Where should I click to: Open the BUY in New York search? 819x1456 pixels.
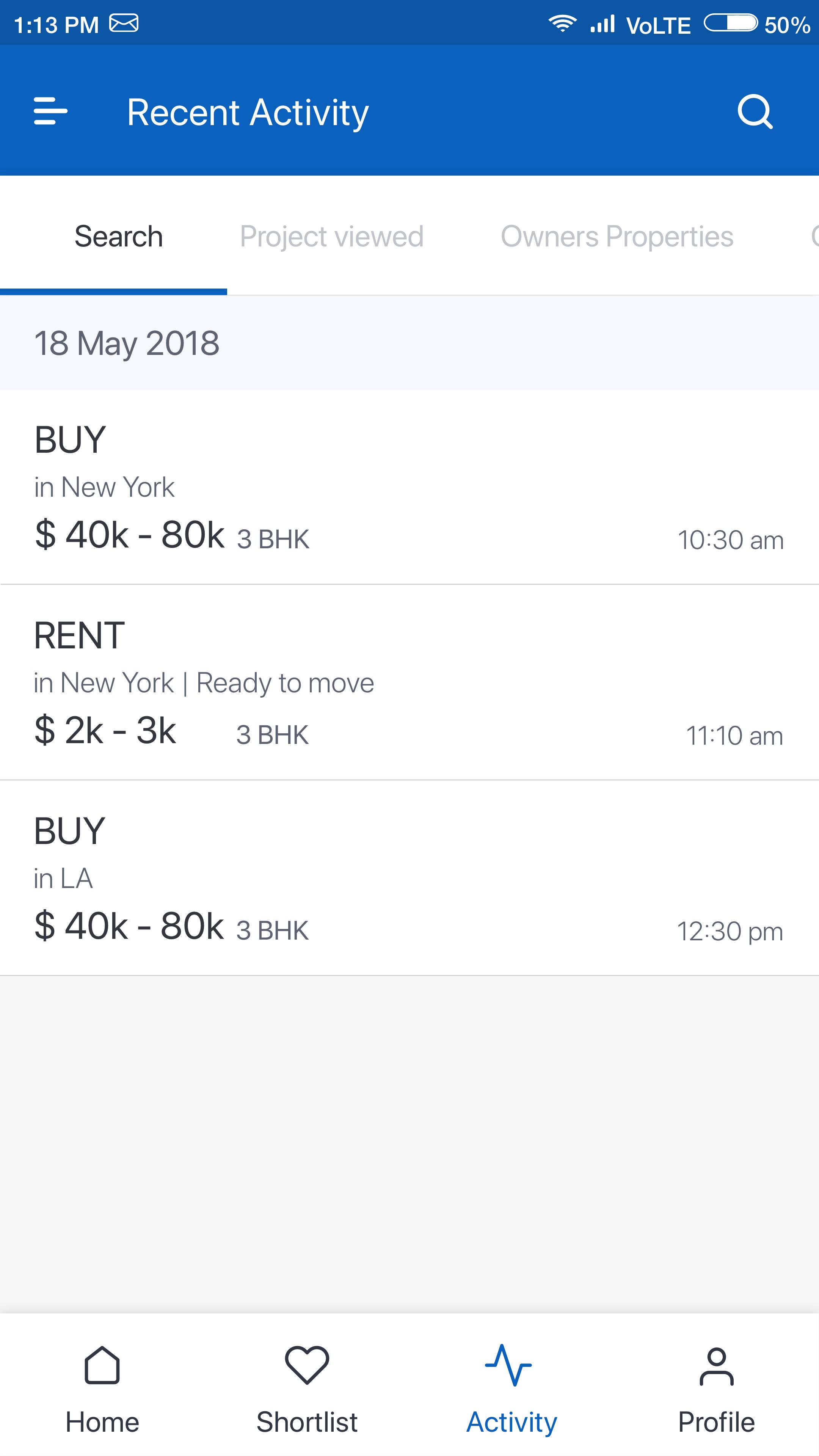409,487
